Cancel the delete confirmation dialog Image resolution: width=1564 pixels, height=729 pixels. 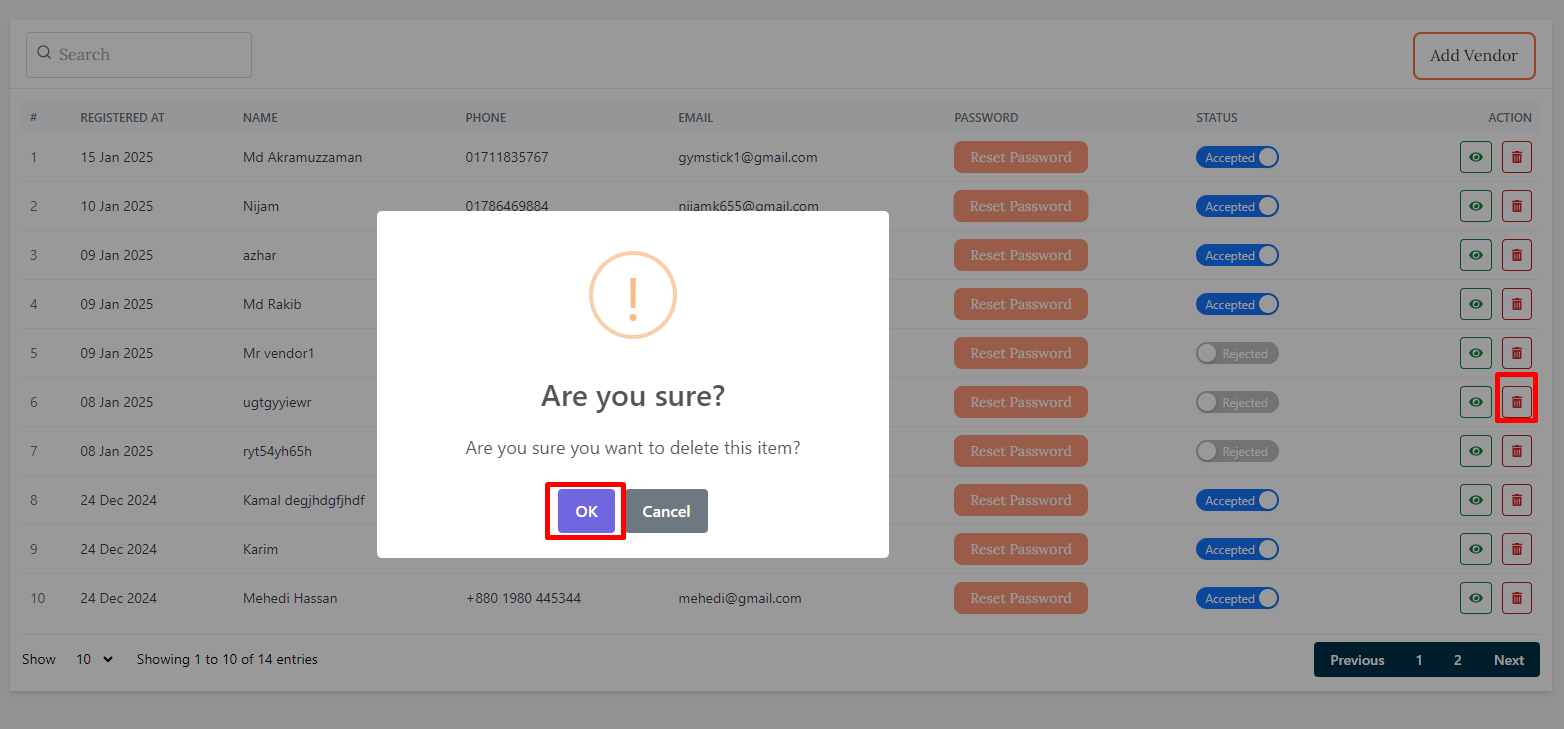666,511
